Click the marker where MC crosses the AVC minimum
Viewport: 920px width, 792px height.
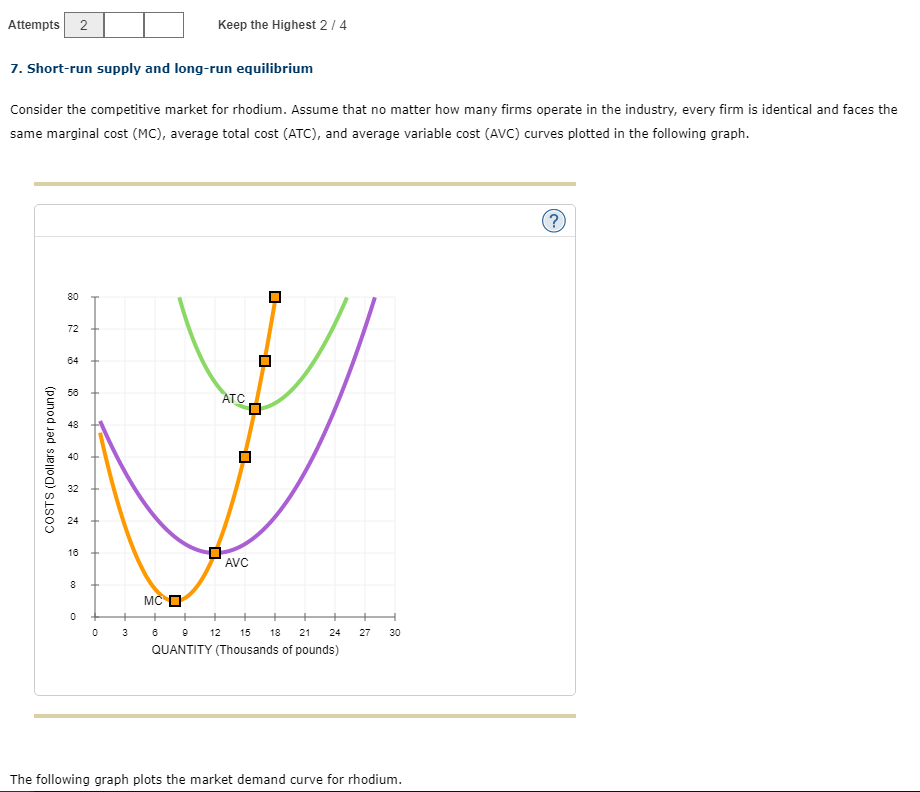pyautogui.click(x=214, y=552)
